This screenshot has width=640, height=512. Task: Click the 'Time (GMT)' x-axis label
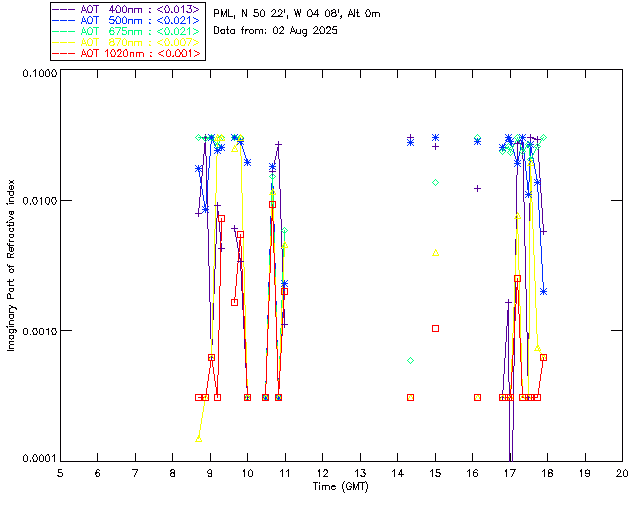click(341, 486)
